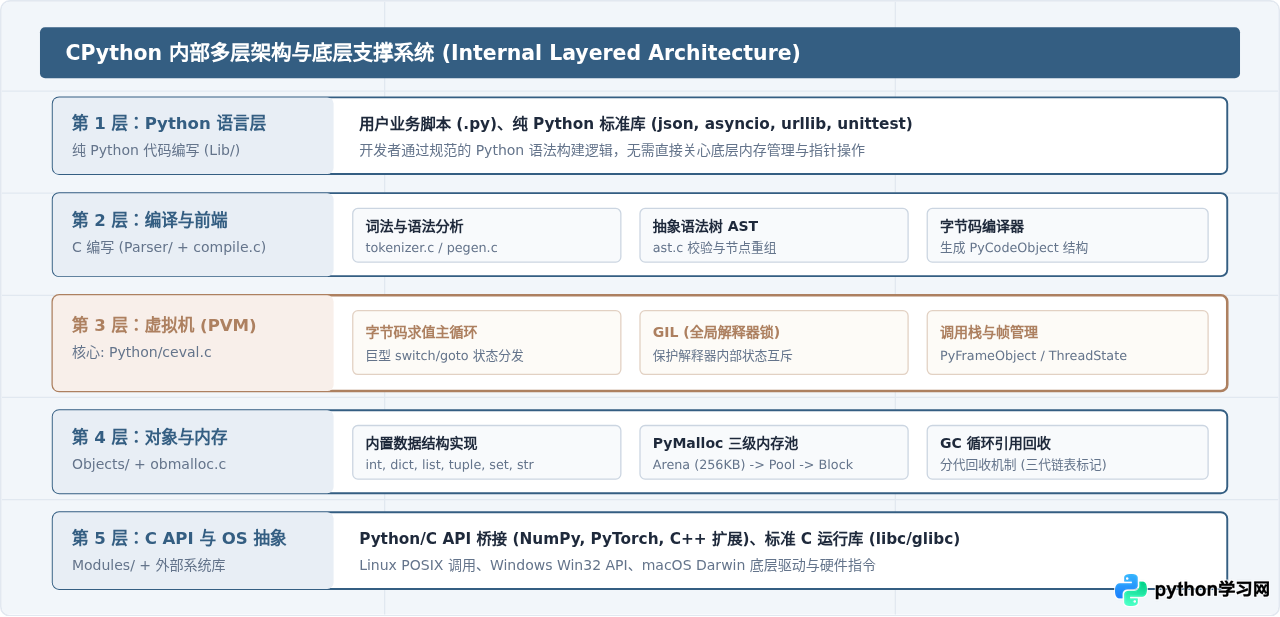Select the text 'PyFrameObject / ThreadState'

point(1033,355)
